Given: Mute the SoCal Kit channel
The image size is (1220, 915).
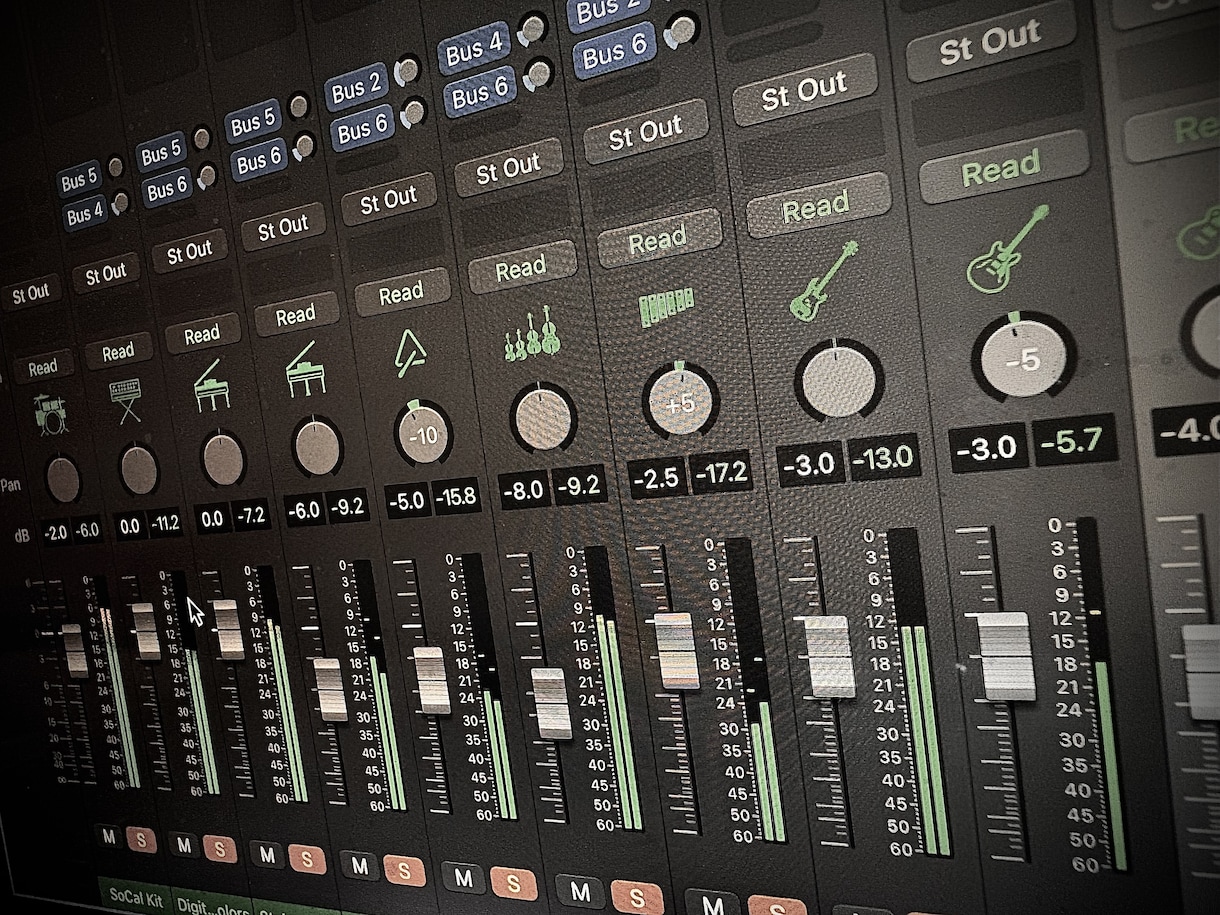Looking at the screenshot, I should pos(109,837).
